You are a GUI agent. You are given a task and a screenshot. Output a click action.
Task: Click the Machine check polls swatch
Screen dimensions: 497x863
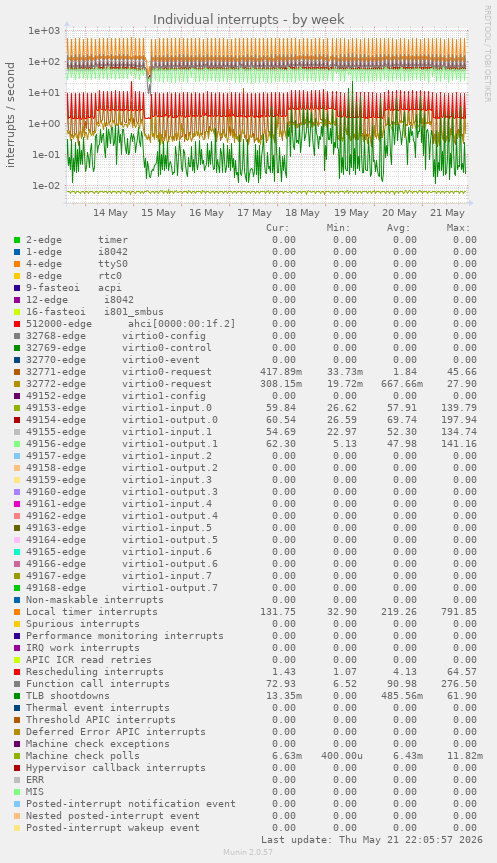(17, 756)
